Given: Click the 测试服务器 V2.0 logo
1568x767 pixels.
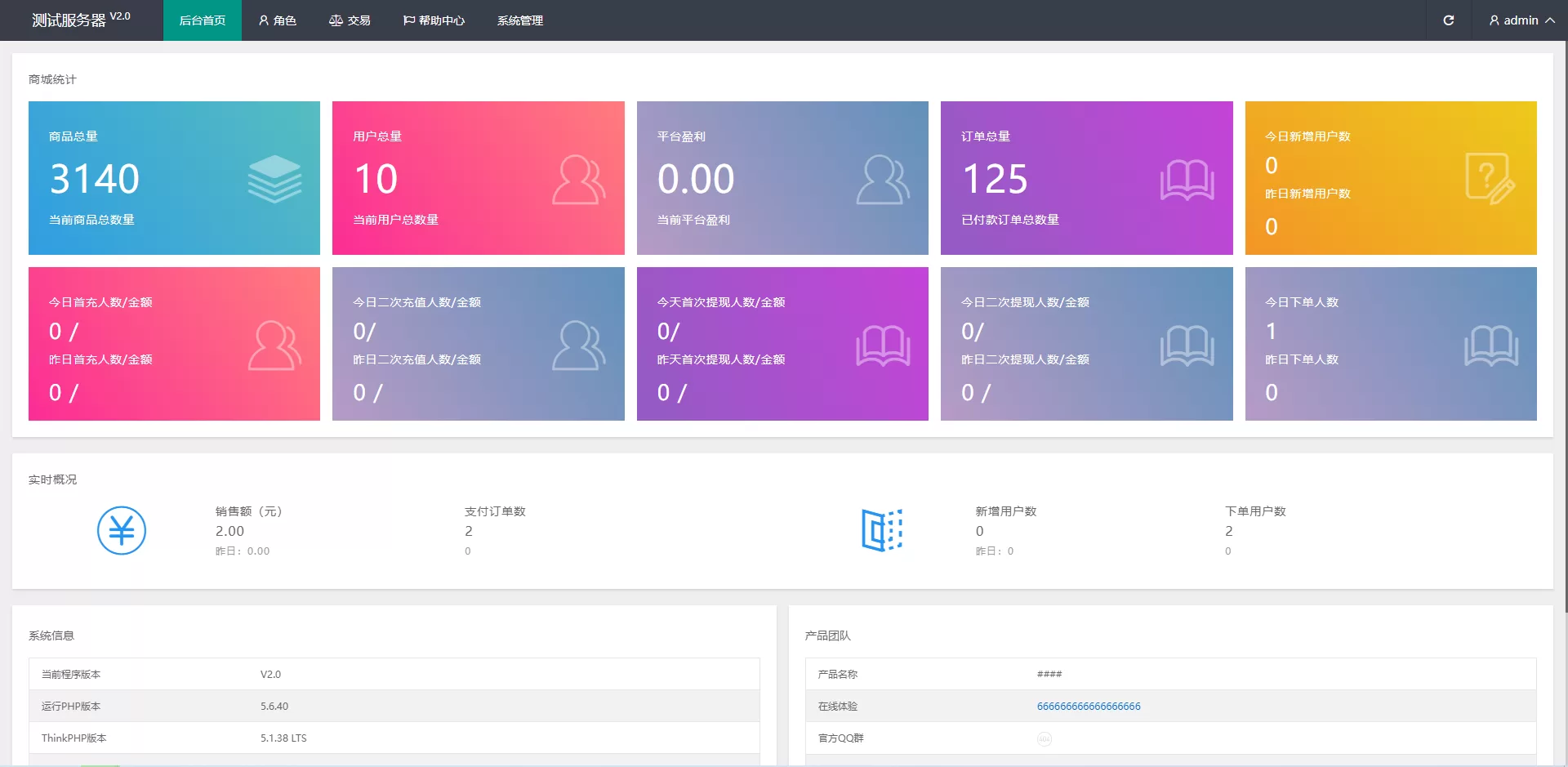Looking at the screenshot, I should click(x=81, y=20).
